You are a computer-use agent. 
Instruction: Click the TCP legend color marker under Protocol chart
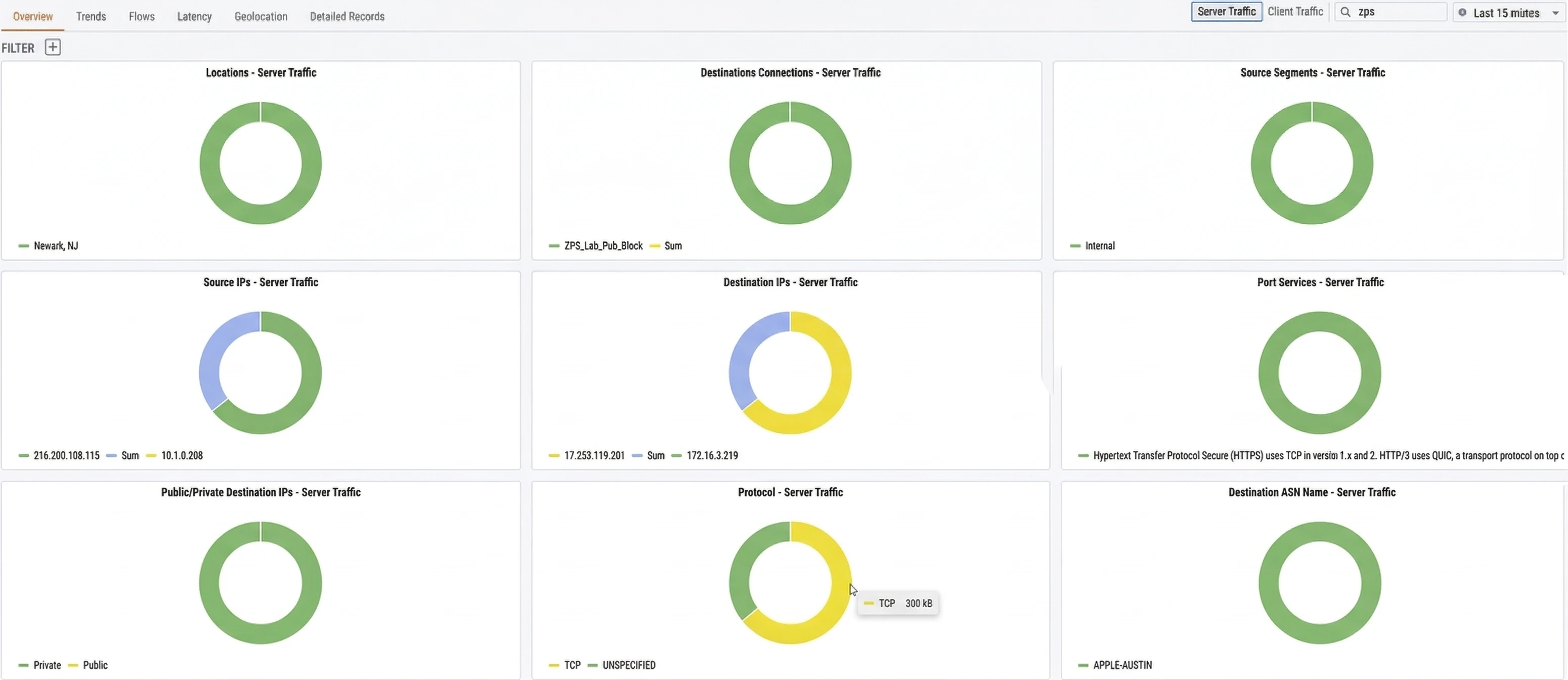pyautogui.click(x=553, y=665)
